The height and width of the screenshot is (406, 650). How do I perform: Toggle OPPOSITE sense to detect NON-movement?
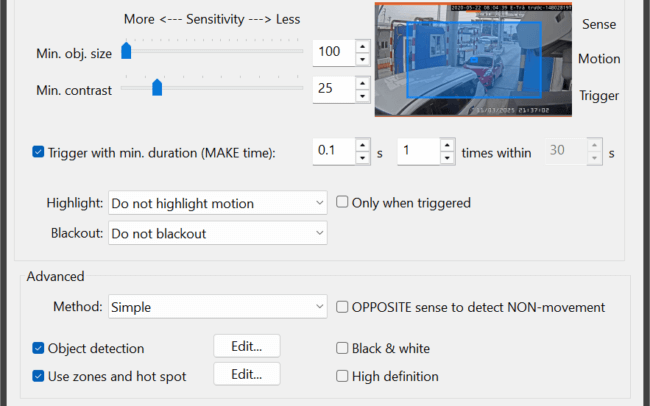pyautogui.click(x=342, y=307)
